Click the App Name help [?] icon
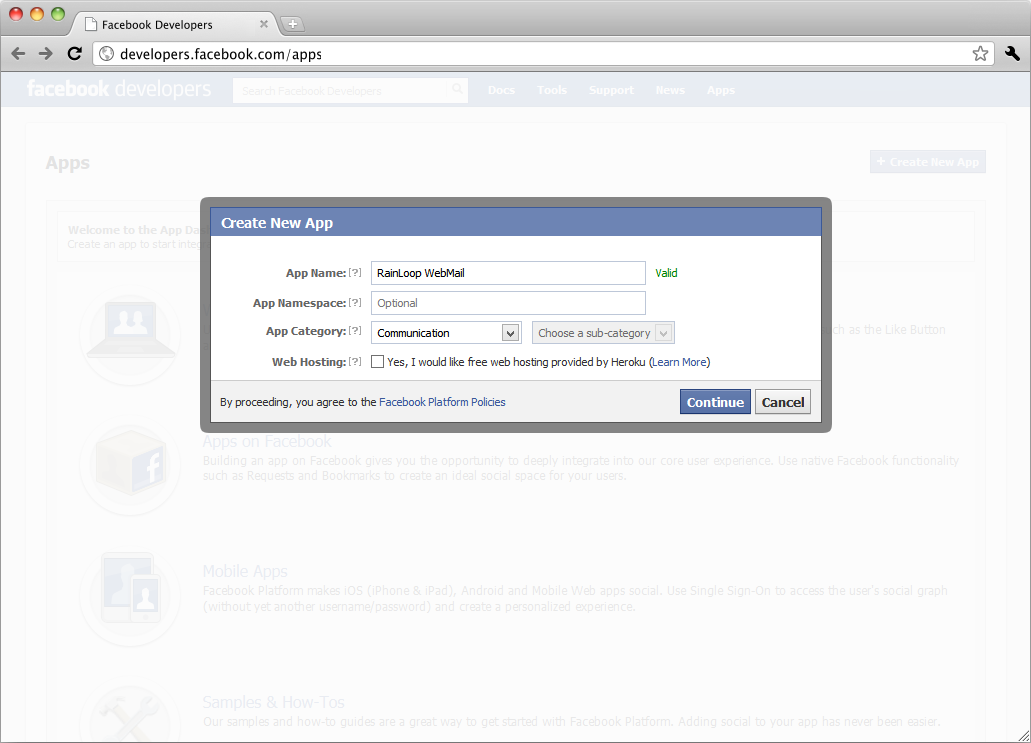This screenshot has width=1031, height=743. (355, 273)
